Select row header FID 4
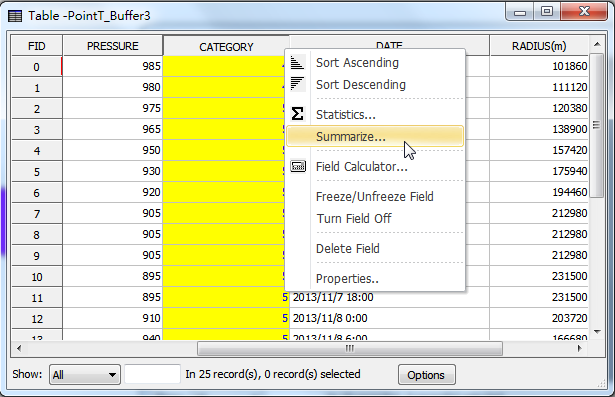The height and width of the screenshot is (397, 615). point(36,151)
